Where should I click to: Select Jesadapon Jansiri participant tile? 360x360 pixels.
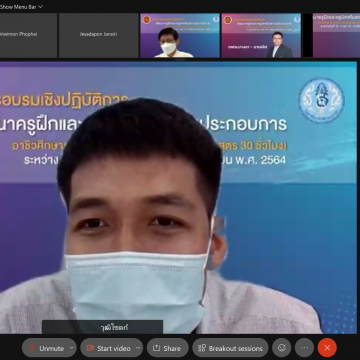[98, 35]
